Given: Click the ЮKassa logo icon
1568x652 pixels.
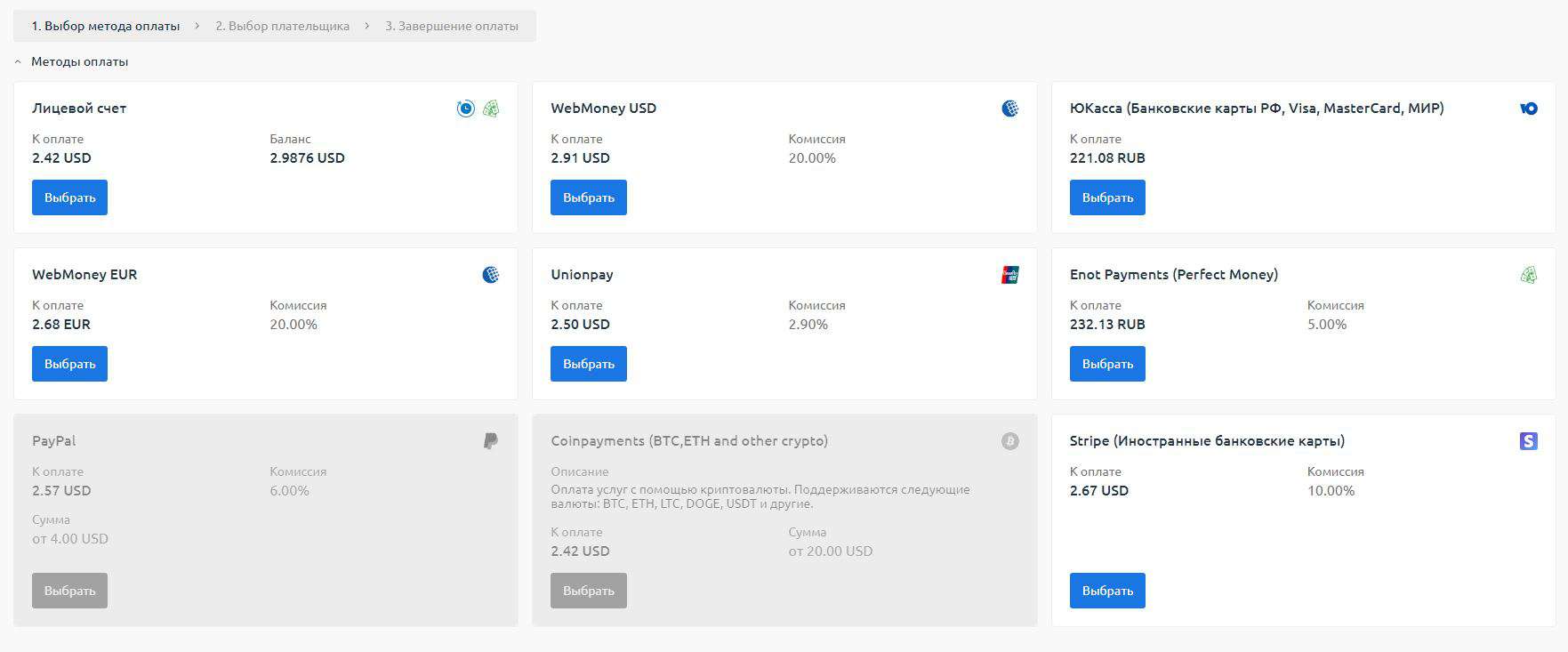Looking at the screenshot, I should point(1529,109).
